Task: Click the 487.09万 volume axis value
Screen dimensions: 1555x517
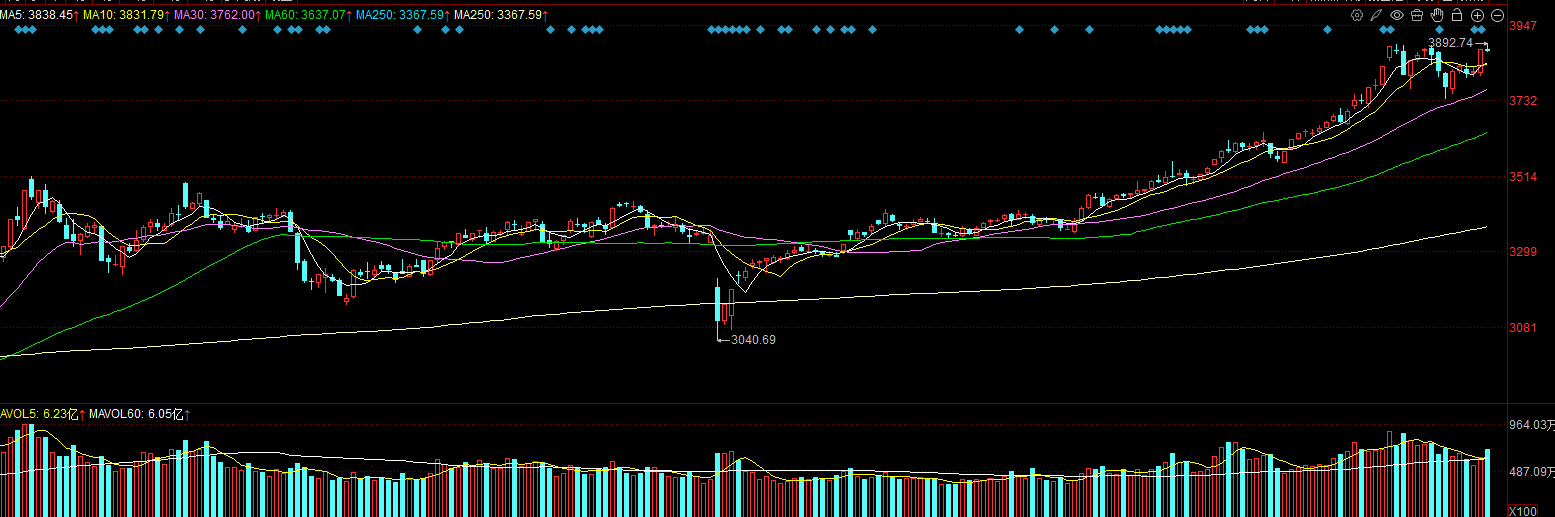Action: (1532, 472)
